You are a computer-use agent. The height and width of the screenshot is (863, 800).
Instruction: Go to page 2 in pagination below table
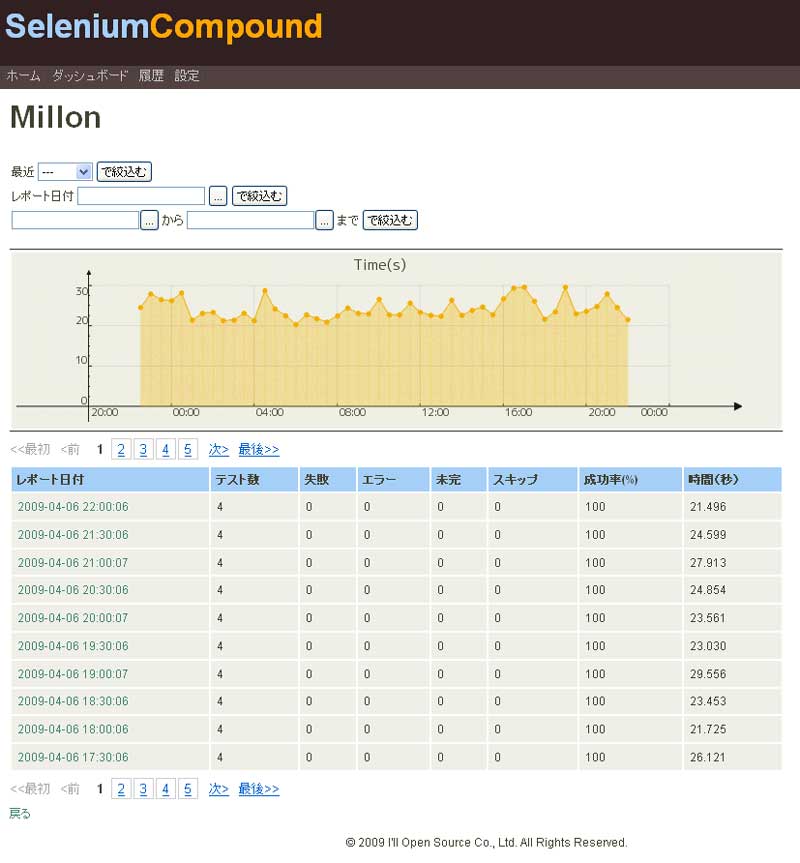(x=121, y=789)
